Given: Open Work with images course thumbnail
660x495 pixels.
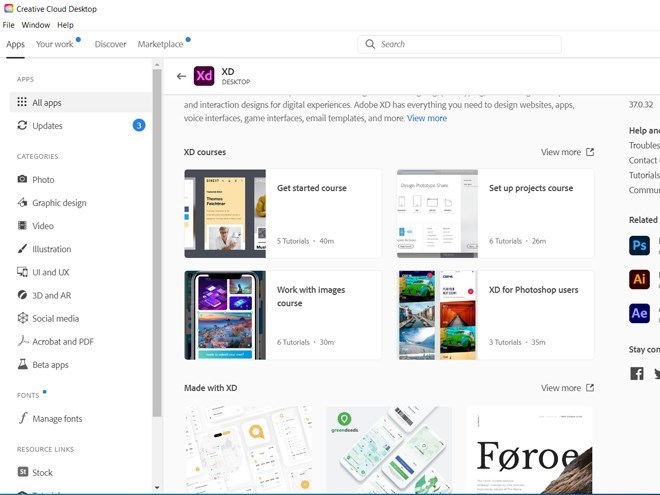Looking at the screenshot, I should click(x=225, y=315).
